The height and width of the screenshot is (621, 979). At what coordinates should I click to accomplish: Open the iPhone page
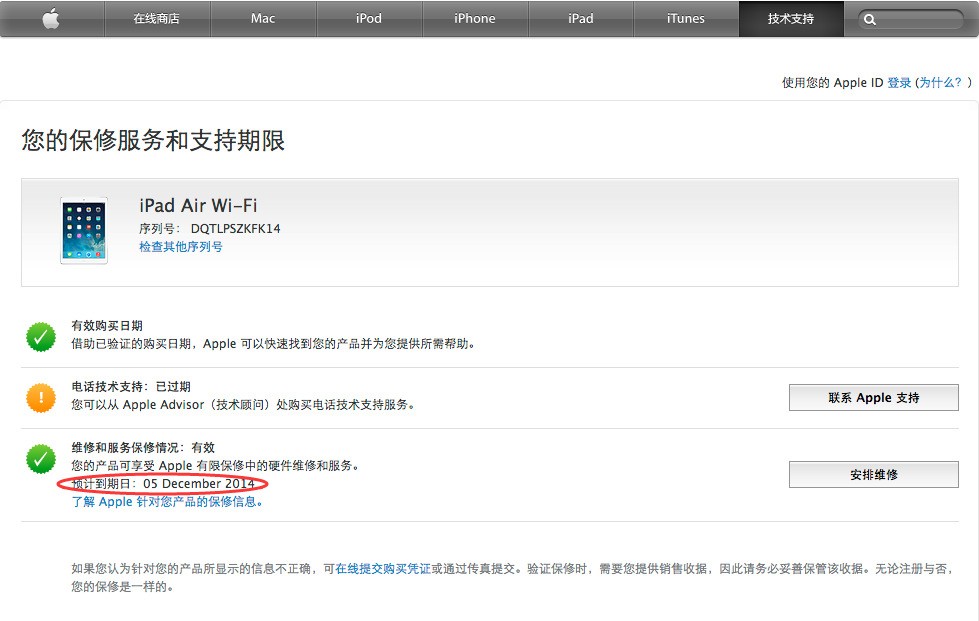[x=474, y=17]
